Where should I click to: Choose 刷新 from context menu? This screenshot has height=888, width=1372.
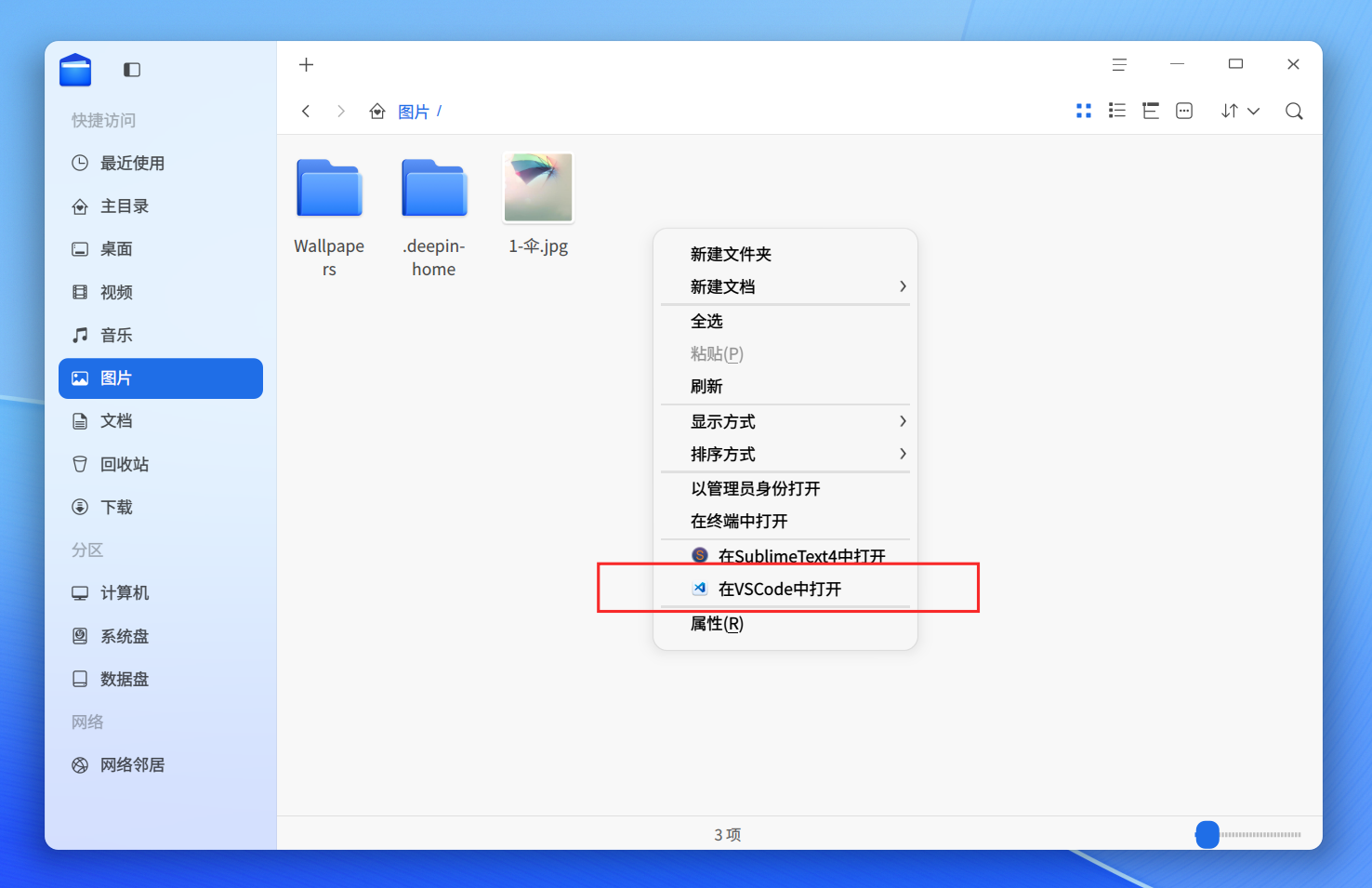click(785, 387)
